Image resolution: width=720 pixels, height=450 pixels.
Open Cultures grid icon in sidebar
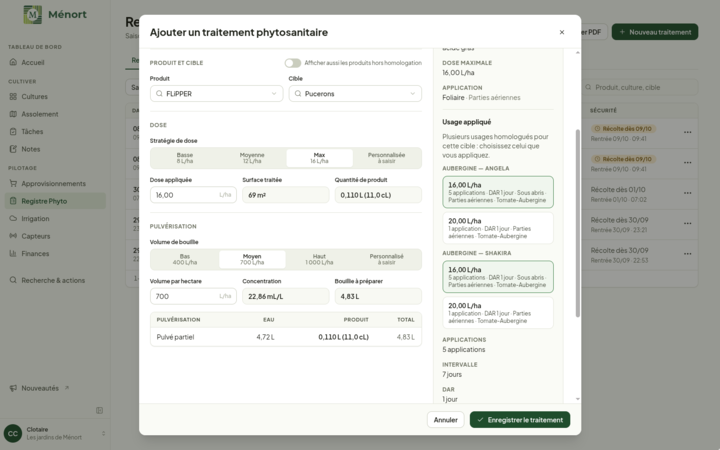(13, 96)
